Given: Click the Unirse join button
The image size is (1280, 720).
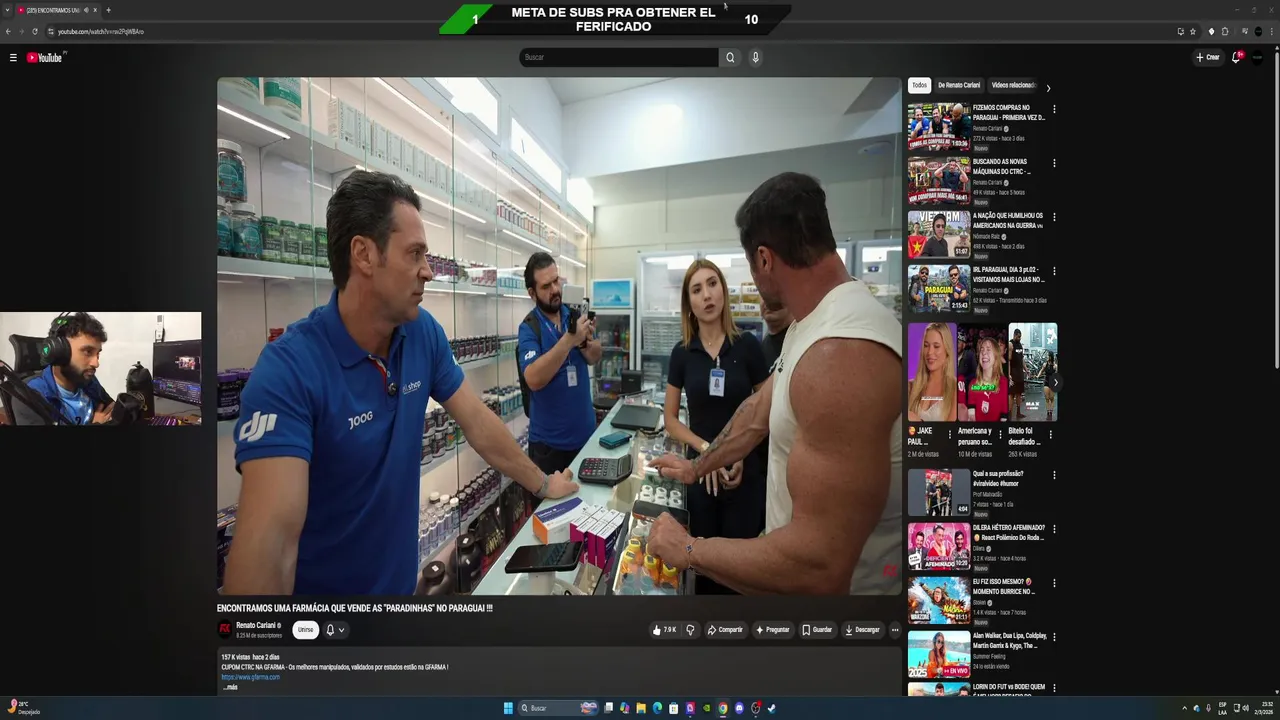Looking at the screenshot, I should click(x=305, y=630).
